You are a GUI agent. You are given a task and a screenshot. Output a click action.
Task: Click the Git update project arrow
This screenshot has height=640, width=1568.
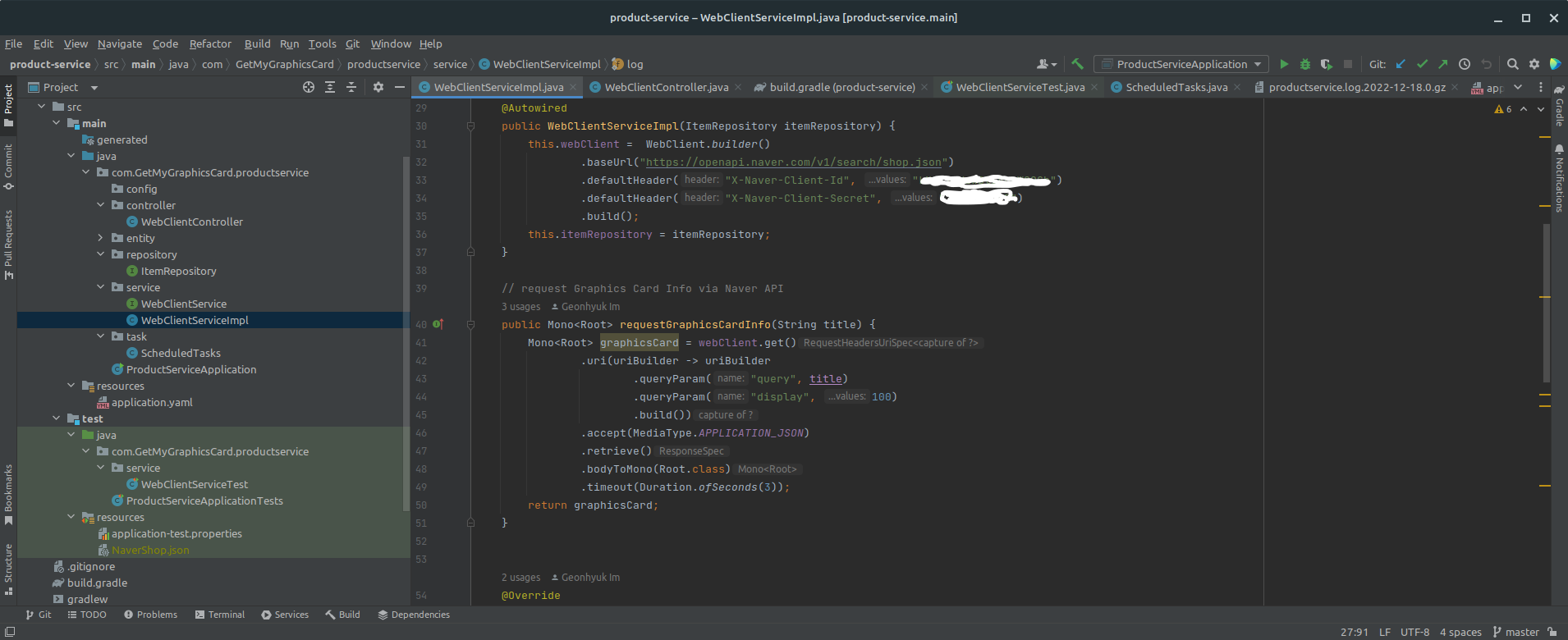tap(1401, 64)
